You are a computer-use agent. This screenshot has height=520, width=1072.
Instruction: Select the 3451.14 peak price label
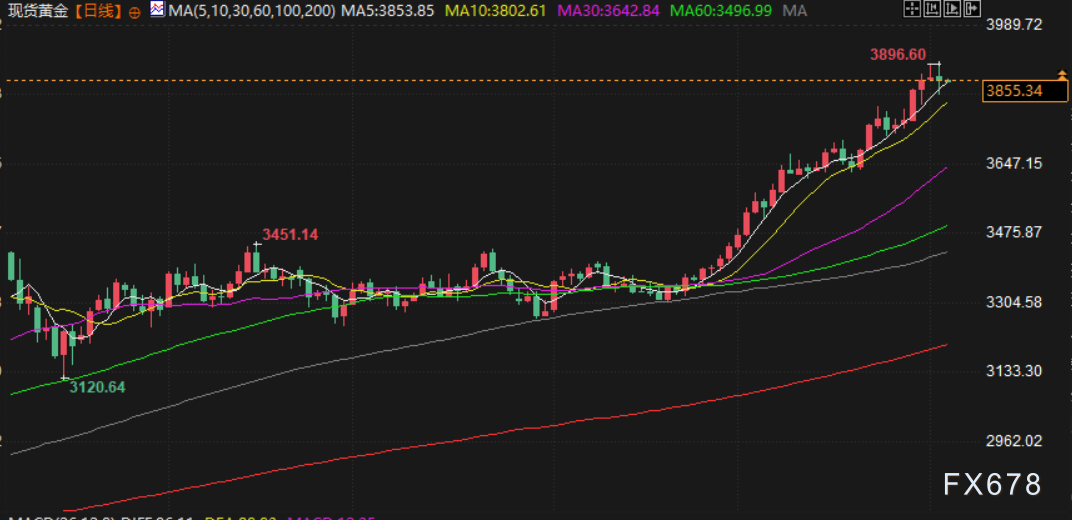pyautogui.click(x=290, y=234)
